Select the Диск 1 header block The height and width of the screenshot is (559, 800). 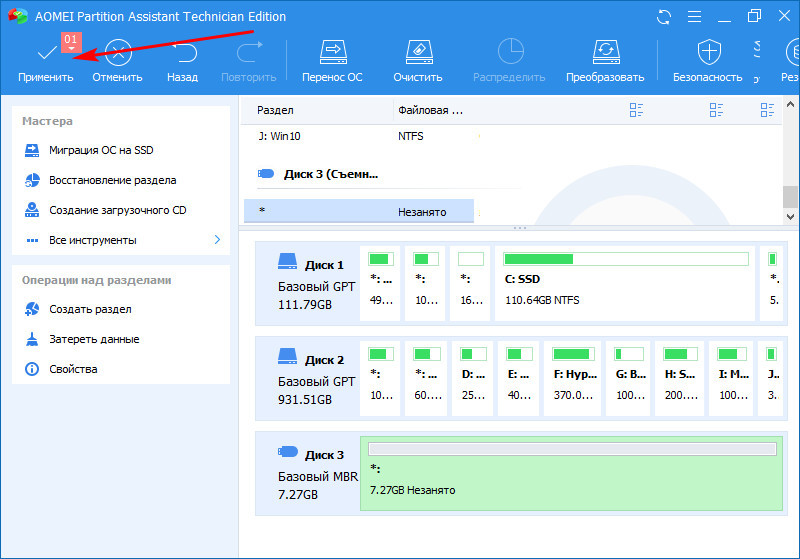click(x=309, y=283)
